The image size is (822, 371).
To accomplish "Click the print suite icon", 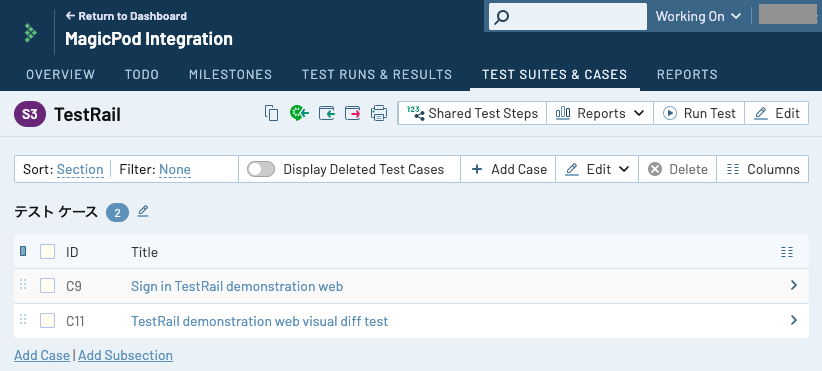I will tap(379, 113).
